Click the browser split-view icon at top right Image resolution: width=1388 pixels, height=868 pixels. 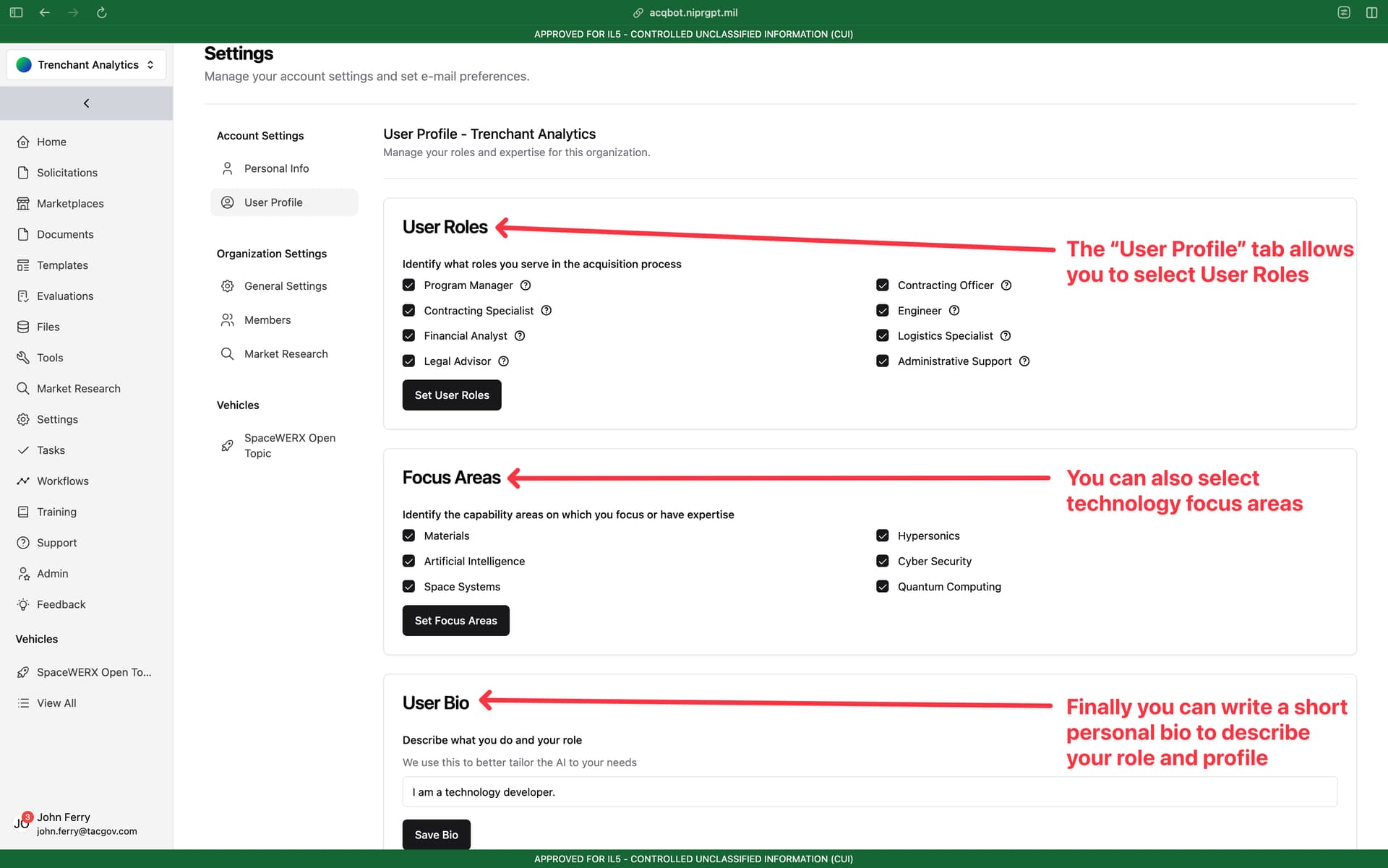tap(1371, 12)
